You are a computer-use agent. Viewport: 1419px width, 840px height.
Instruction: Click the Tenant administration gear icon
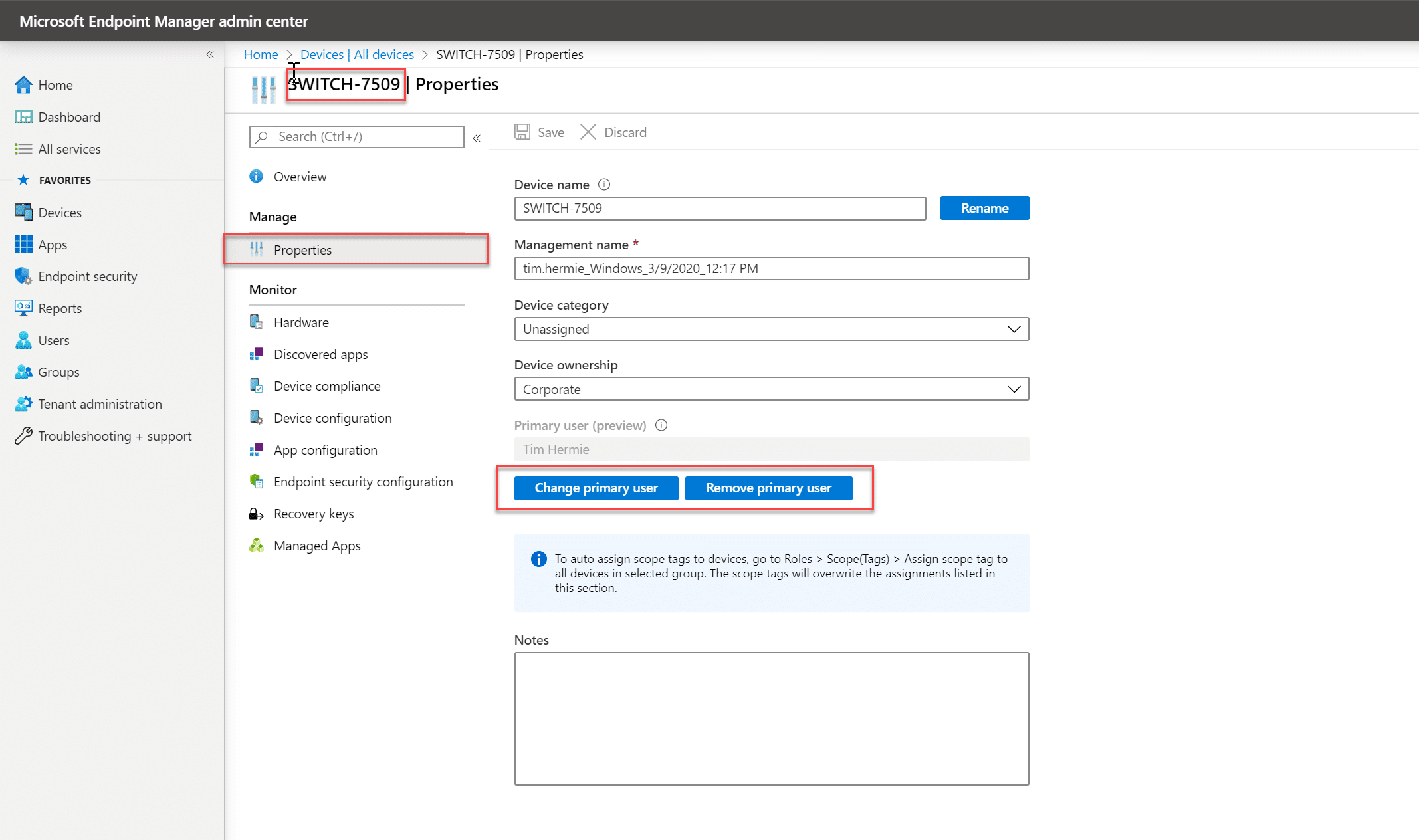tap(23, 404)
